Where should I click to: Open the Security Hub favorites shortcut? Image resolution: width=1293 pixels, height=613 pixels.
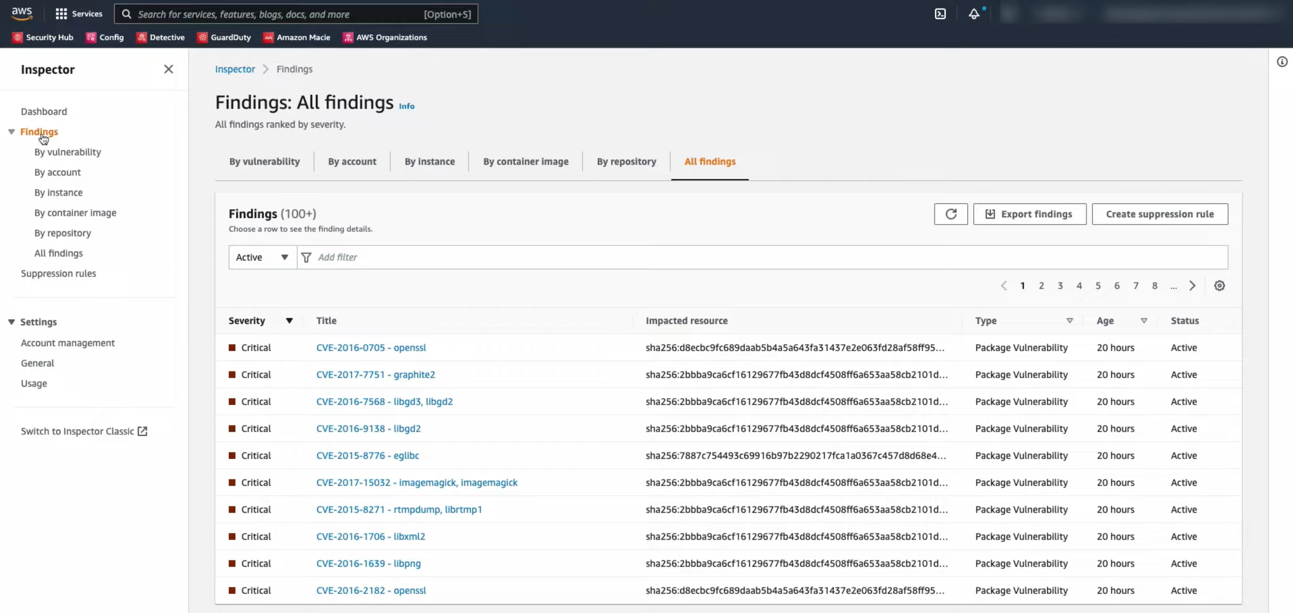[43, 37]
